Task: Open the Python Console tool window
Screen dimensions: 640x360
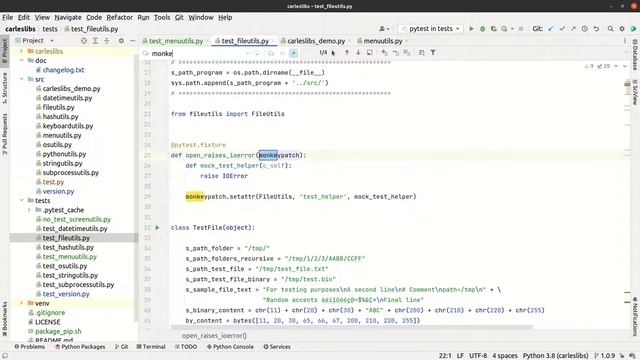Action: (x=230, y=347)
